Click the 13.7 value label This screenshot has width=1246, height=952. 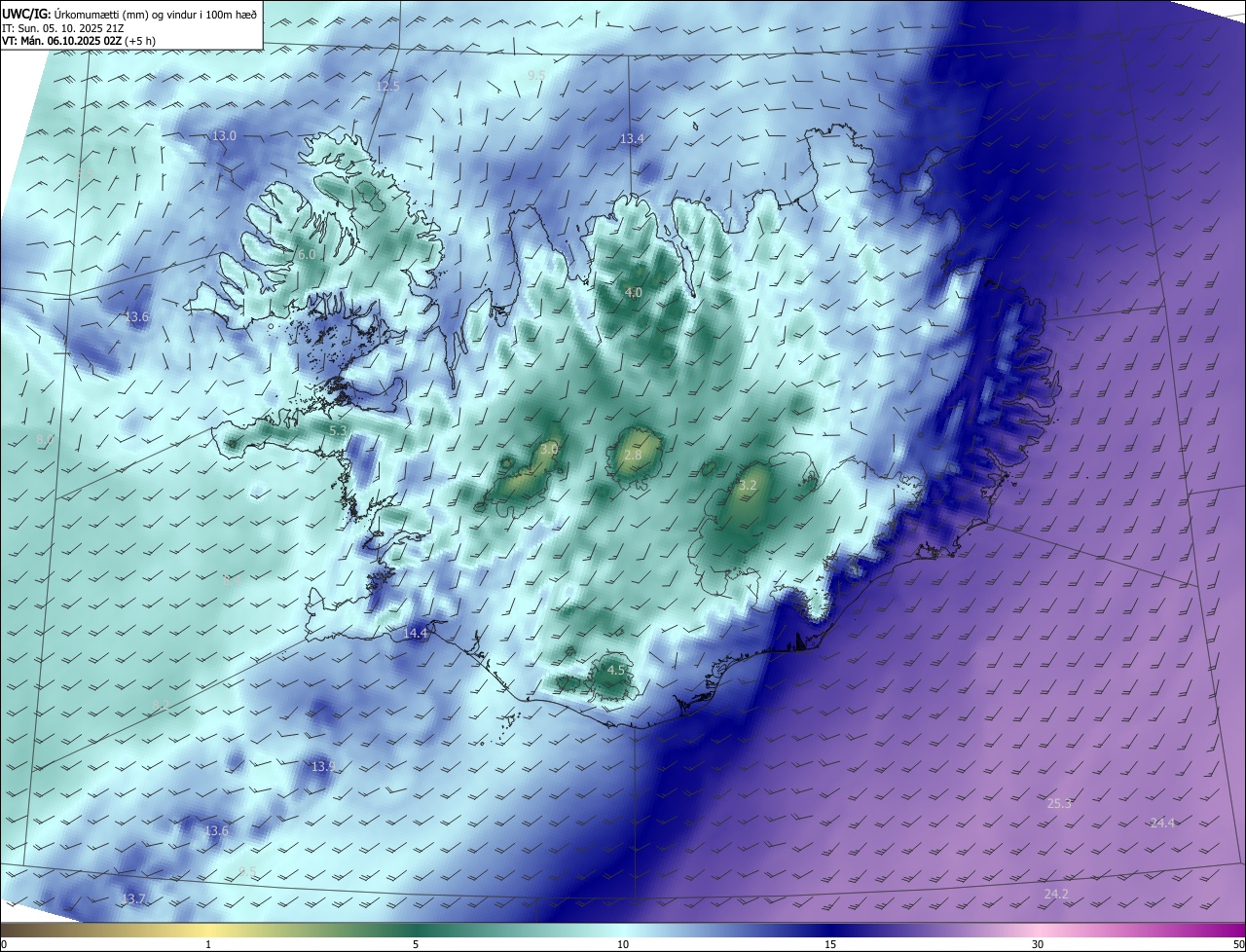133,898
